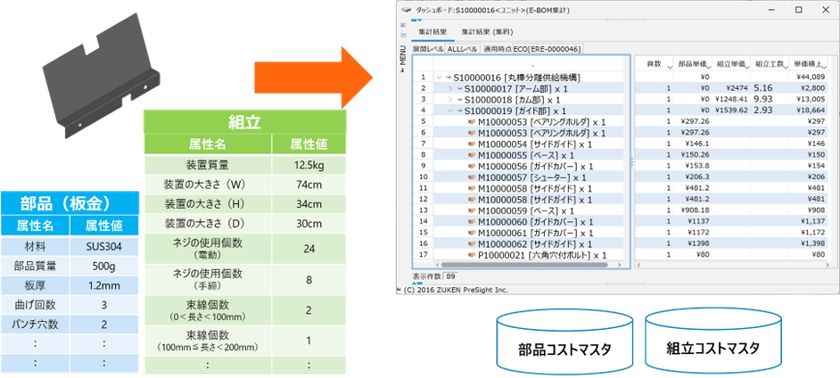Expand the S10000017 アーム部 node
The image size is (840, 378).
(450, 89)
